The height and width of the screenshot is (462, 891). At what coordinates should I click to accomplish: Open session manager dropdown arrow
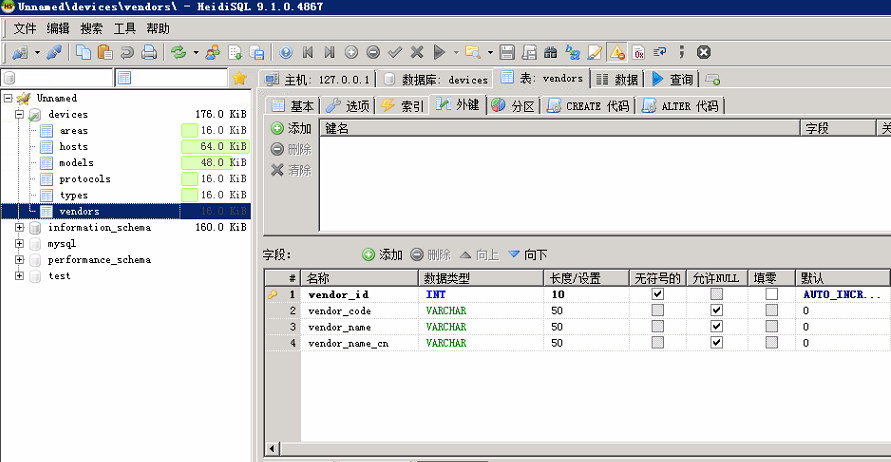(x=37, y=53)
